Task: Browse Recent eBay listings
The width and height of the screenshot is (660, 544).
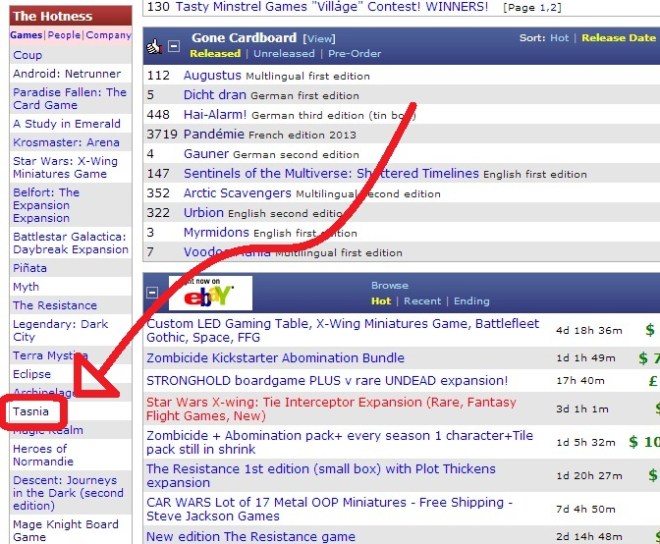Action: [x=422, y=300]
